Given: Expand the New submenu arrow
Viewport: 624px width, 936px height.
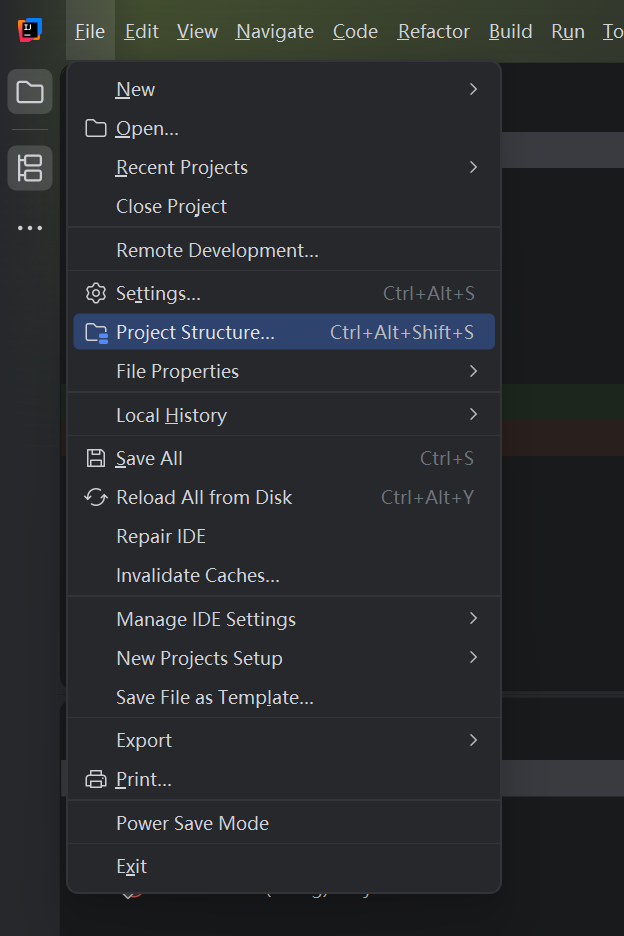Looking at the screenshot, I should (x=473, y=90).
